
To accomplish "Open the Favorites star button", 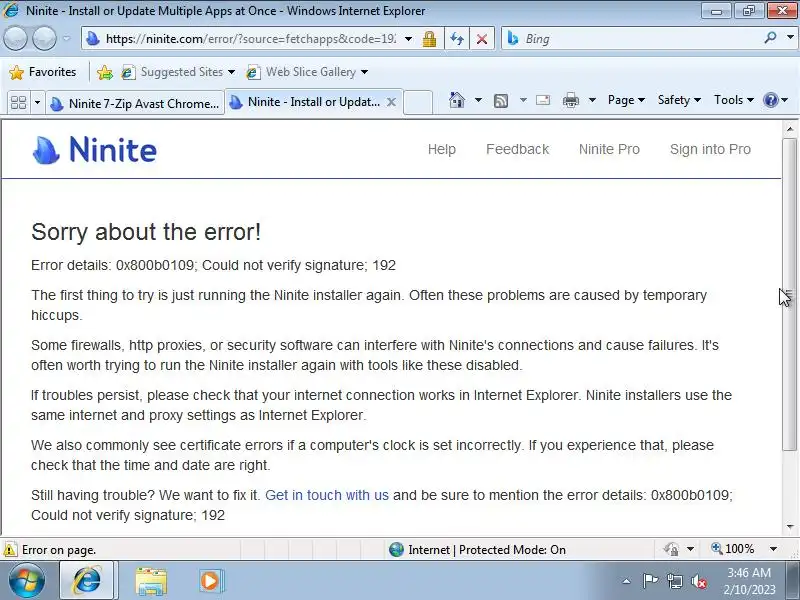I will tap(43, 72).
